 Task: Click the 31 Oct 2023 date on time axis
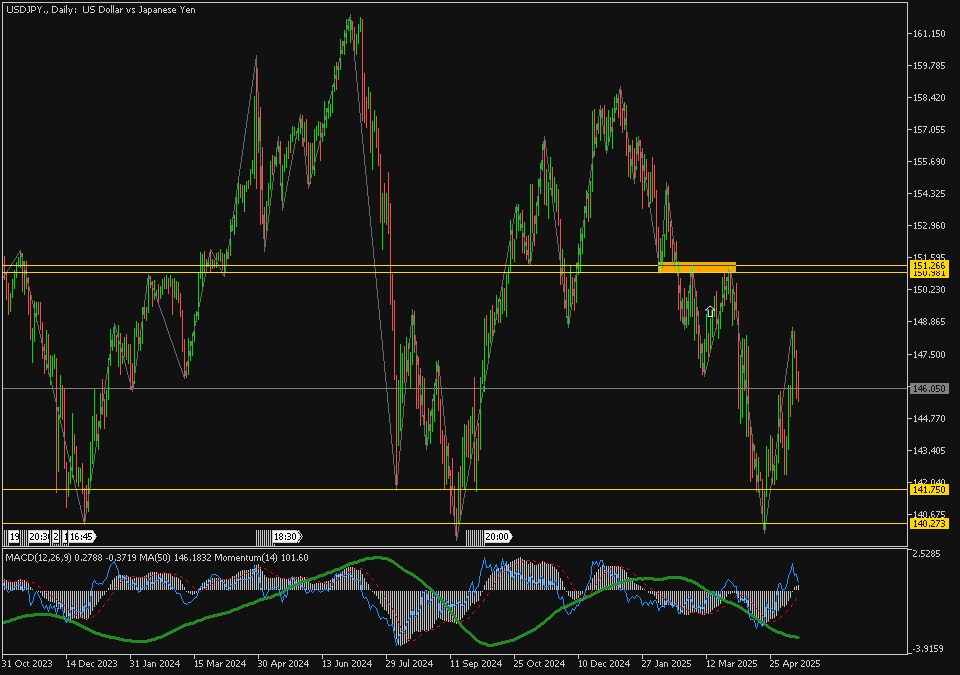(26, 663)
